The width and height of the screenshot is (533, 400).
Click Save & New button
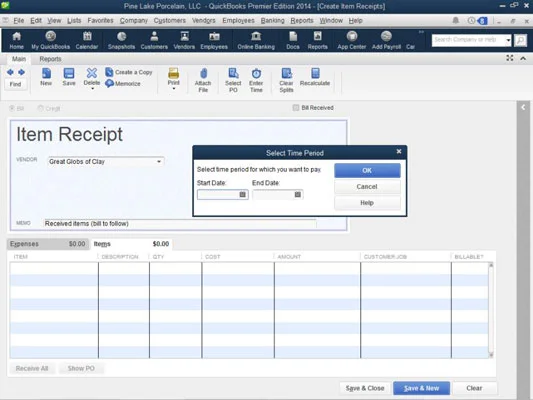[x=422, y=388]
